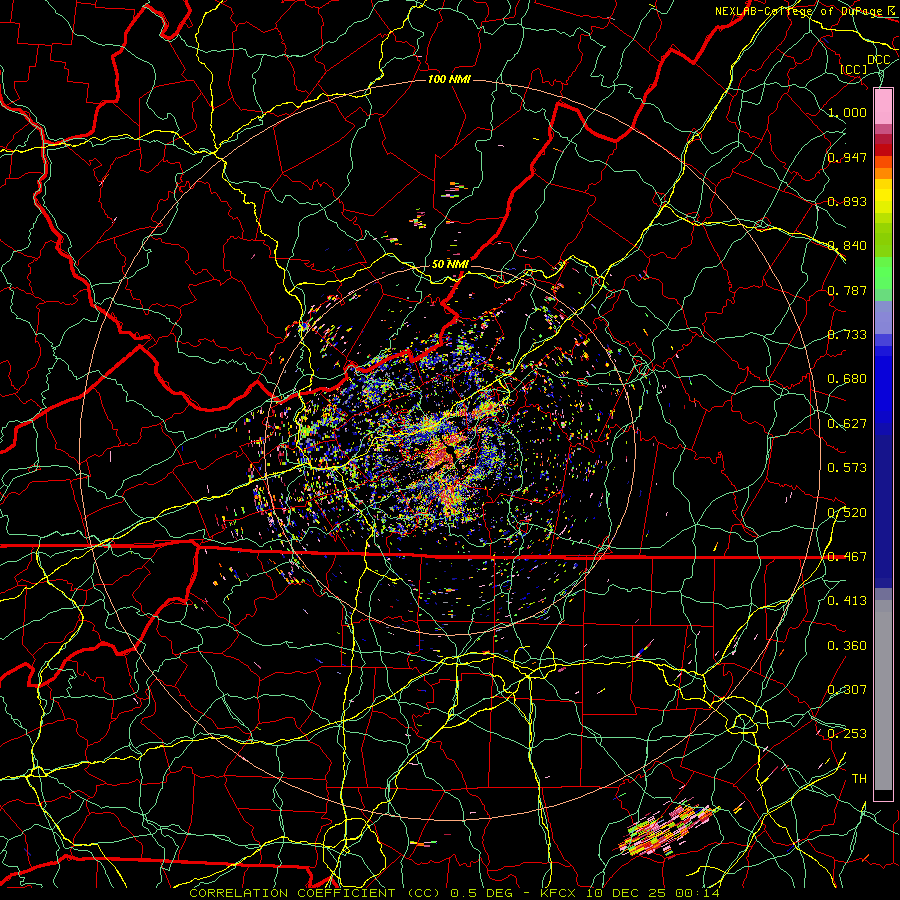Viewport: 900px width, 900px height.
Task: Click the 1.000 scale value
Action: coord(847,112)
